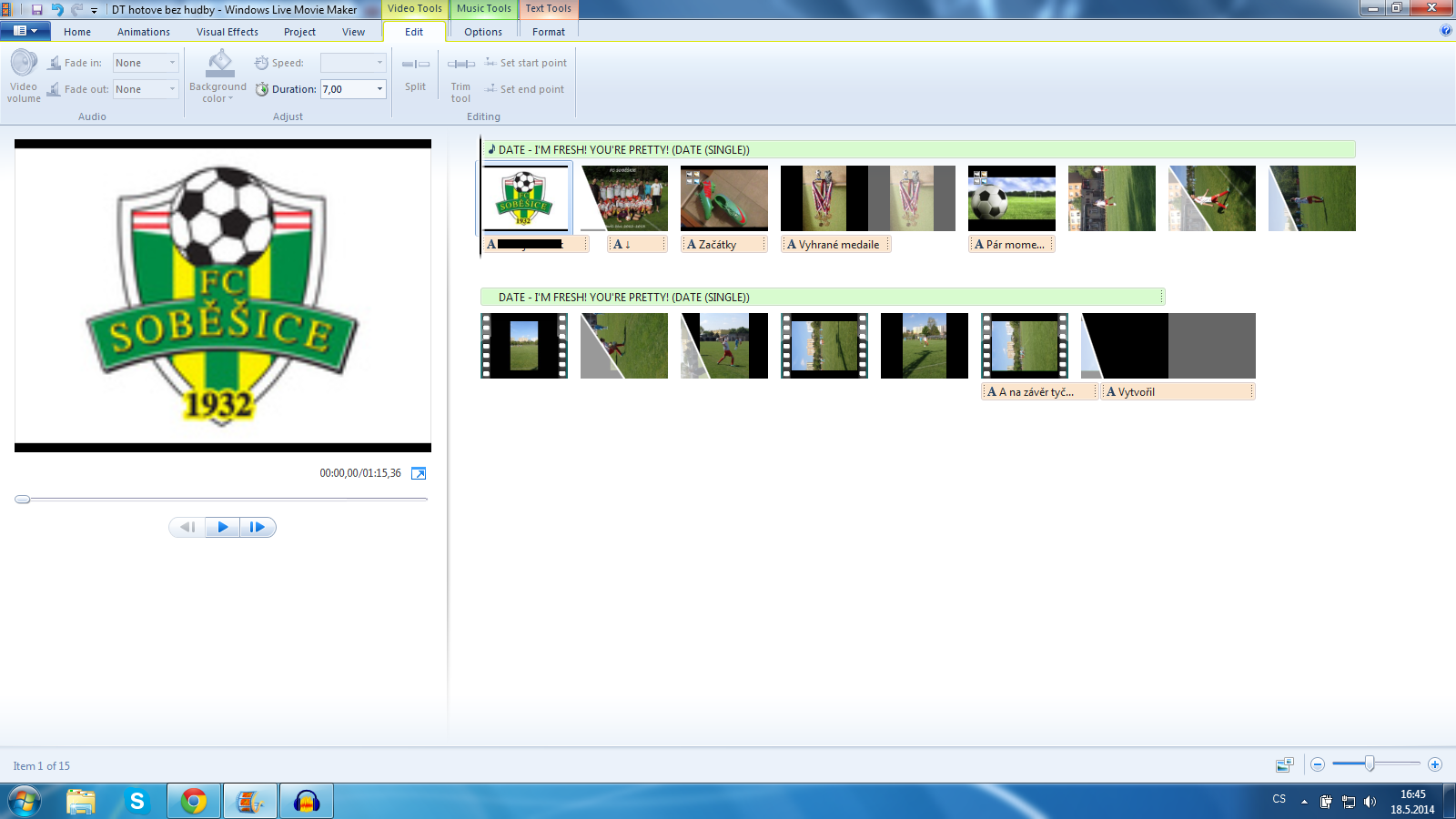This screenshot has width=1456, height=819.
Task: Select the FC Soběšice logo clip thumbnail
Action: point(524,198)
